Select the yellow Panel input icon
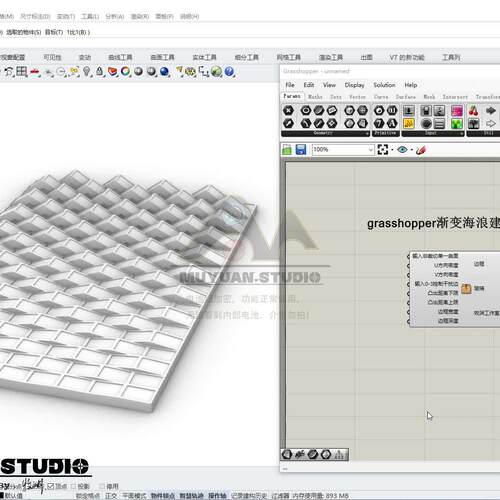Screen dimensions: 500x500 [x=409, y=124]
